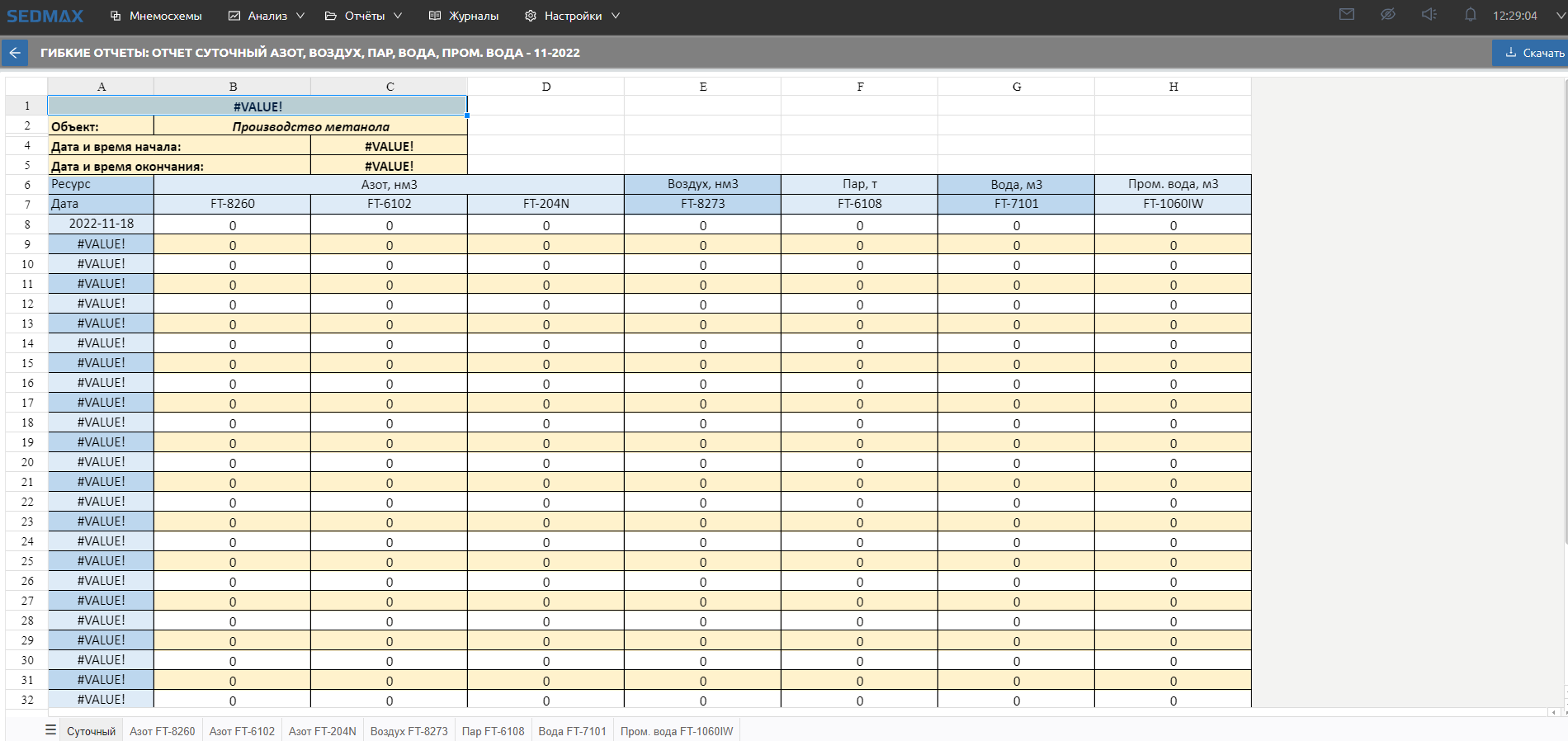This screenshot has width=1568, height=741.
Task: Switch to the Азот FT-8260 sheet tab
Action: click(x=163, y=731)
